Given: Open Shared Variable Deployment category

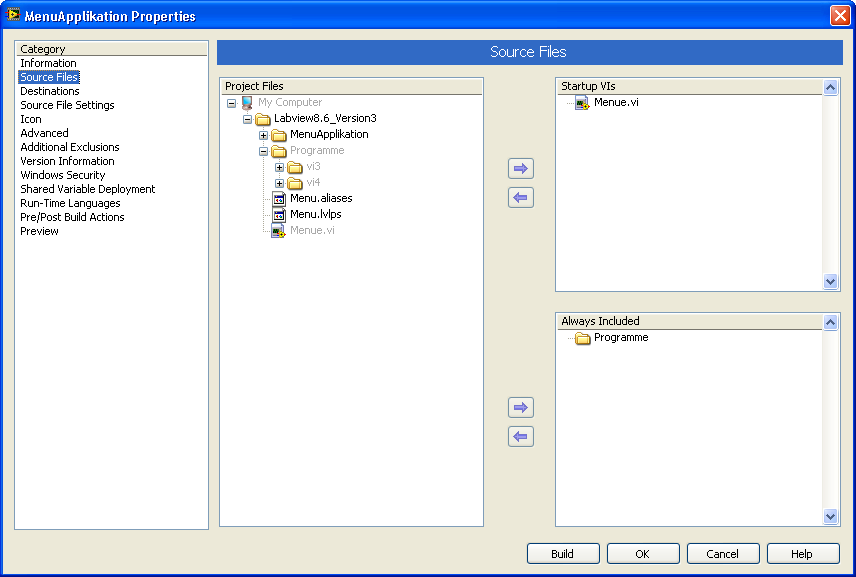Looking at the screenshot, I should [x=87, y=189].
